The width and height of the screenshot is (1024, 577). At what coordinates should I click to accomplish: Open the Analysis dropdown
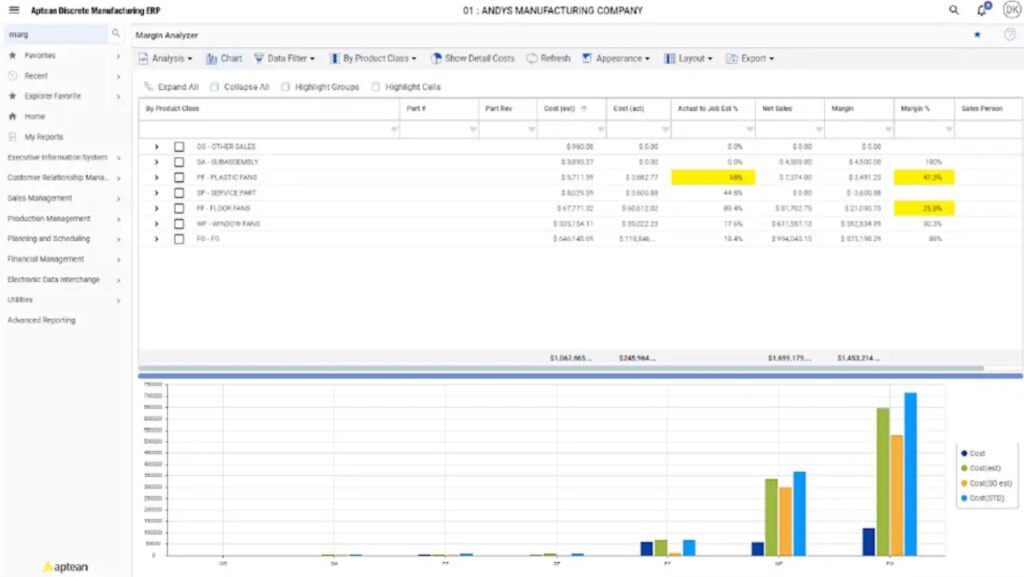click(166, 59)
